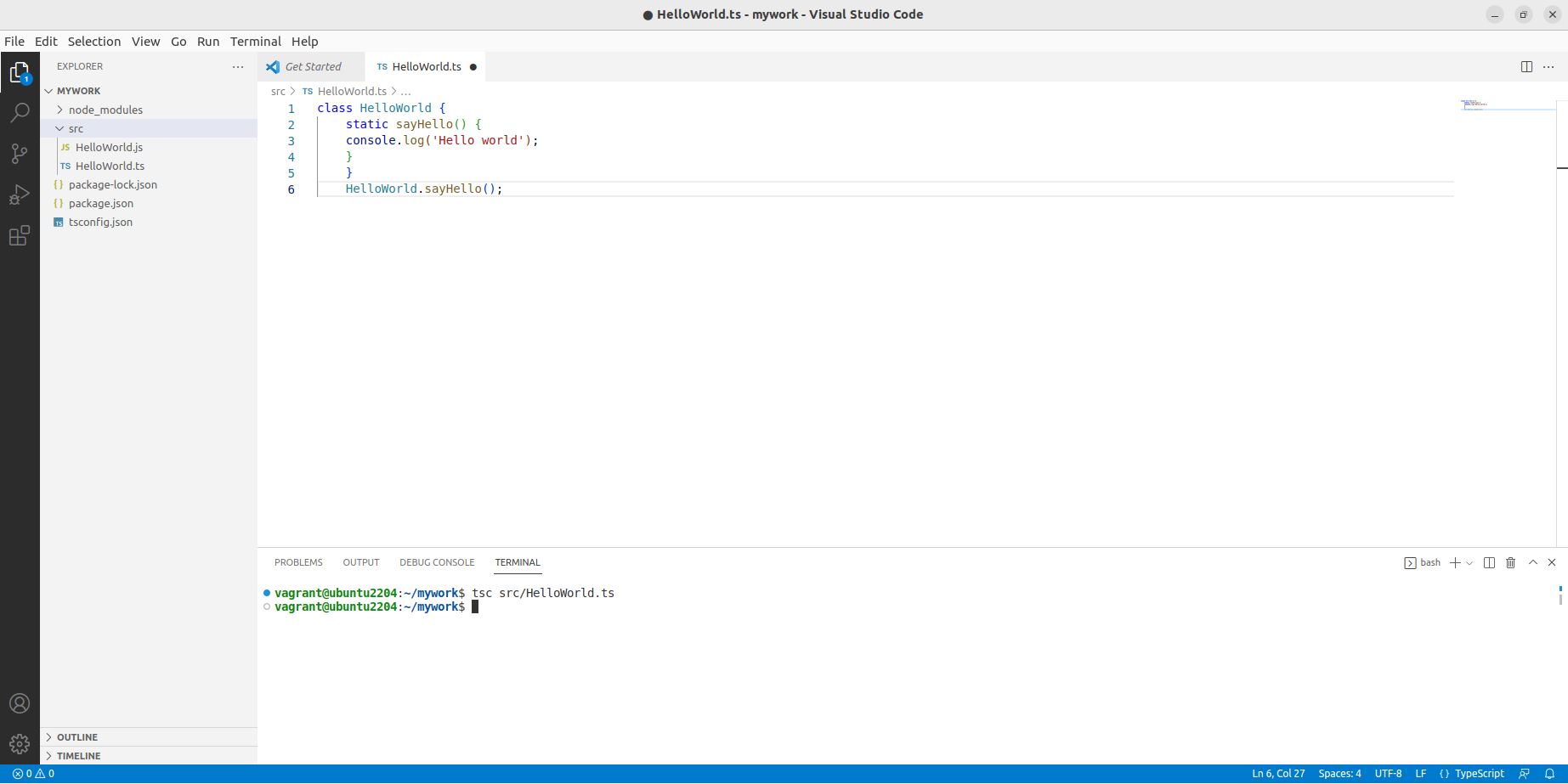Open the Source Control view
Viewport: 1568px width, 784px height.
pyautogui.click(x=20, y=154)
